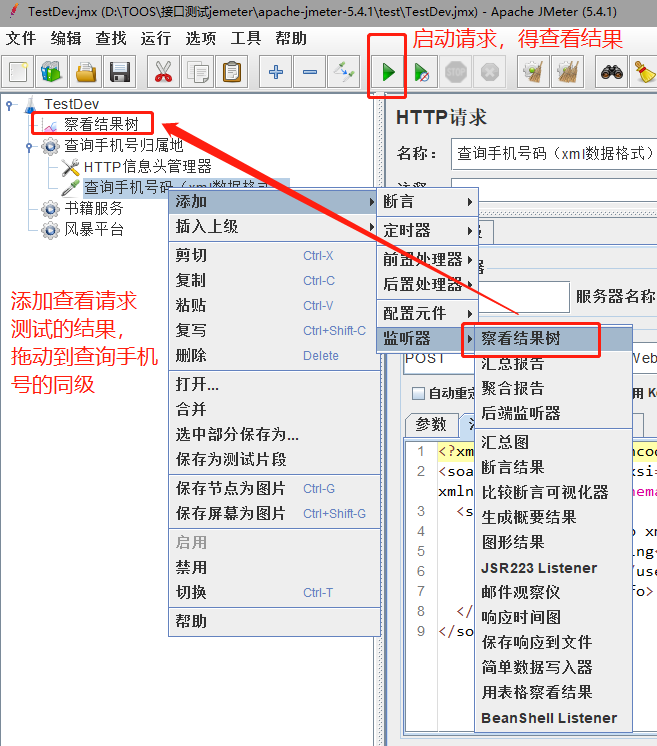Start the test with no pauses icon

click(x=422, y=72)
